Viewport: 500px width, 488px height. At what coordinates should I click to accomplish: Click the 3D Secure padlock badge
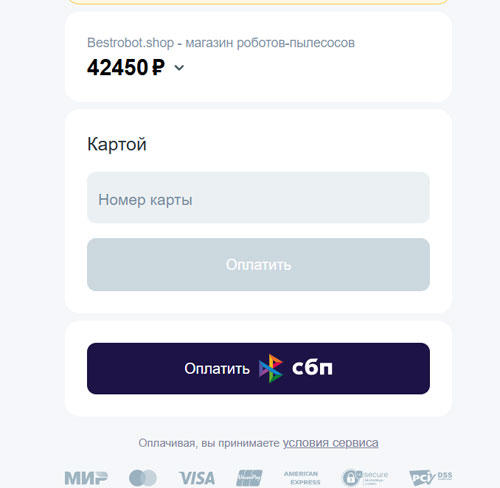(x=365, y=478)
